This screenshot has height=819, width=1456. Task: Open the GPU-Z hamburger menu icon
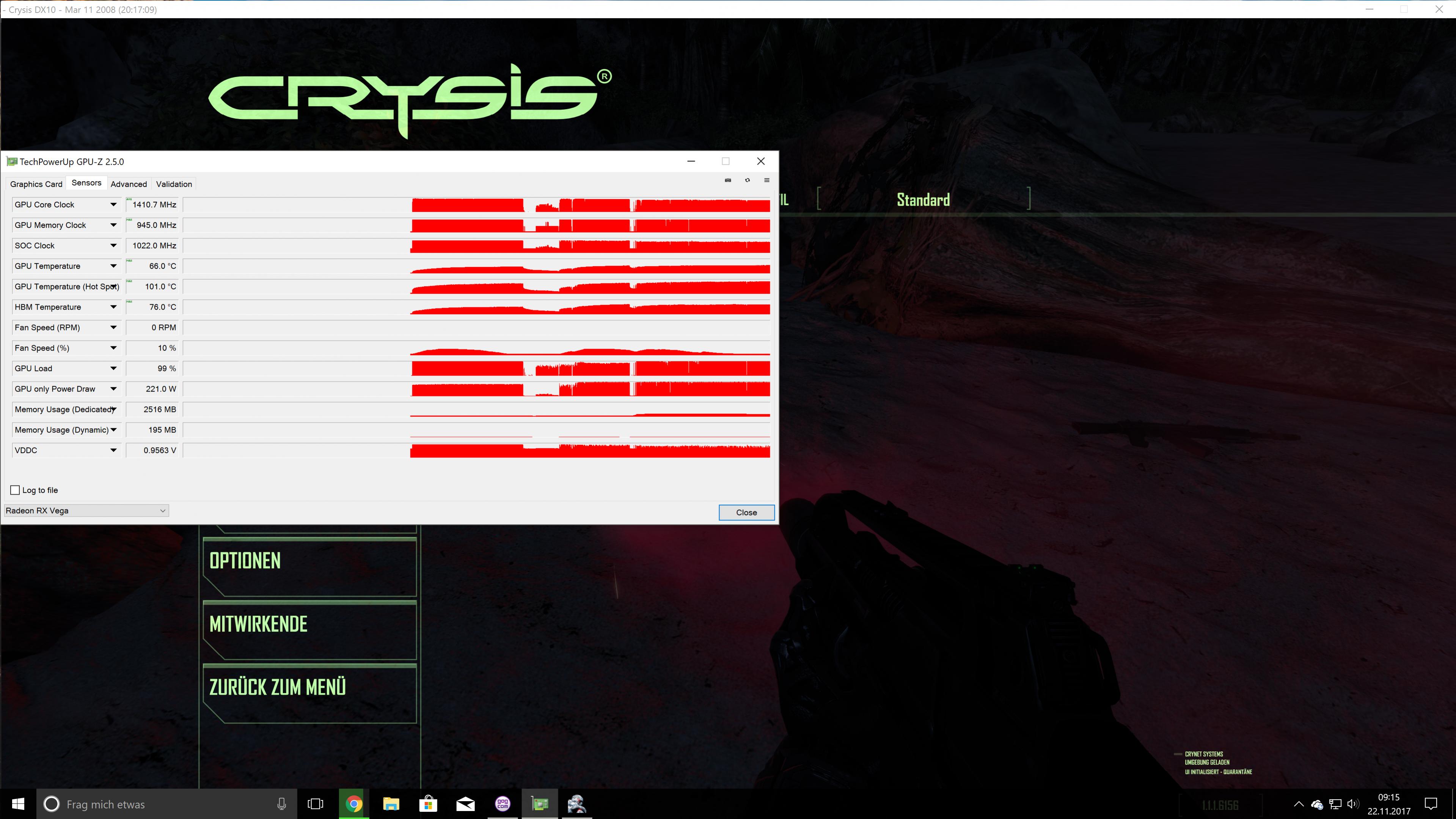click(x=766, y=180)
